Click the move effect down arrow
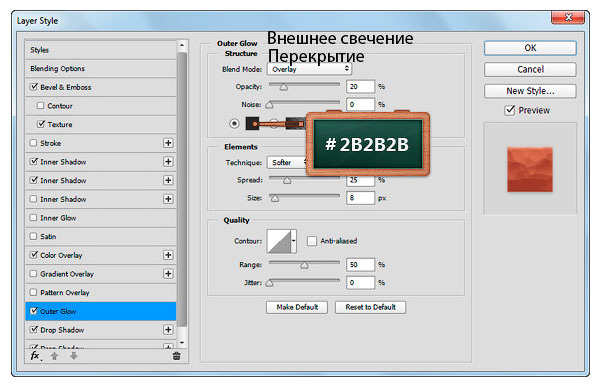Image resolution: width=600 pixels, height=387 pixels. (73, 356)
